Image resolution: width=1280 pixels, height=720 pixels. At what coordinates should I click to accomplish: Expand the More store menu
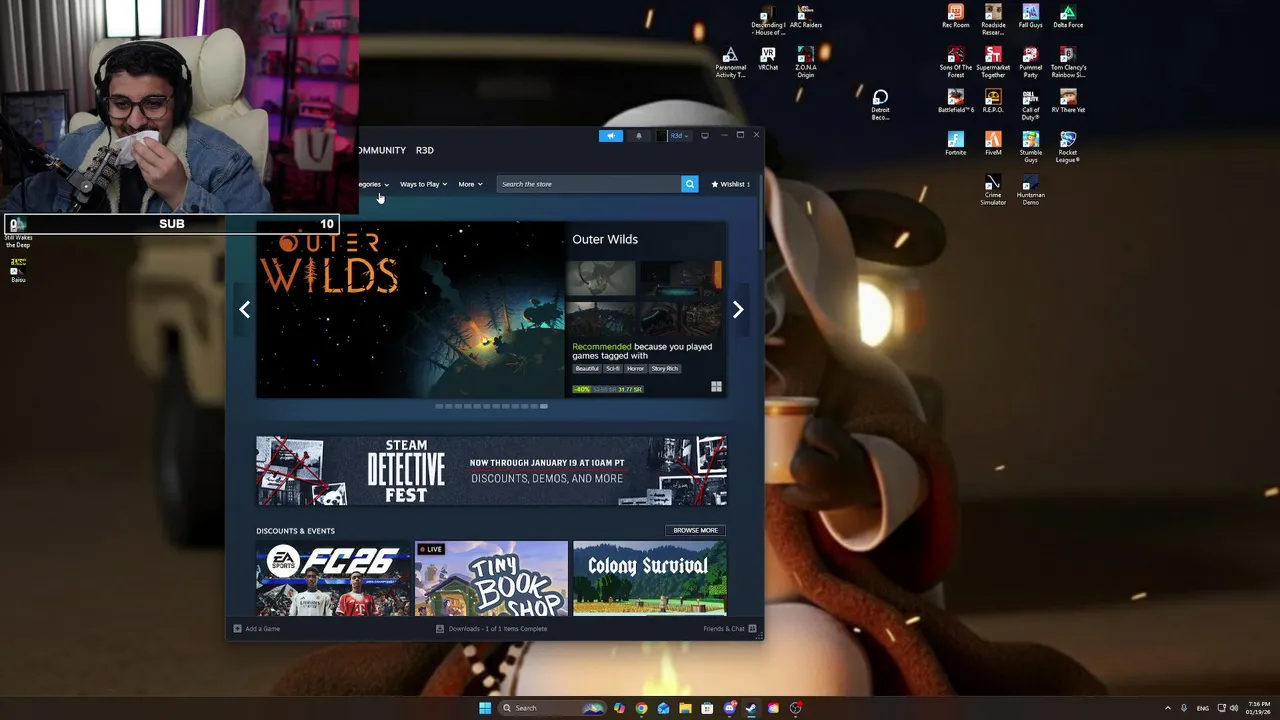click(470, 184)
